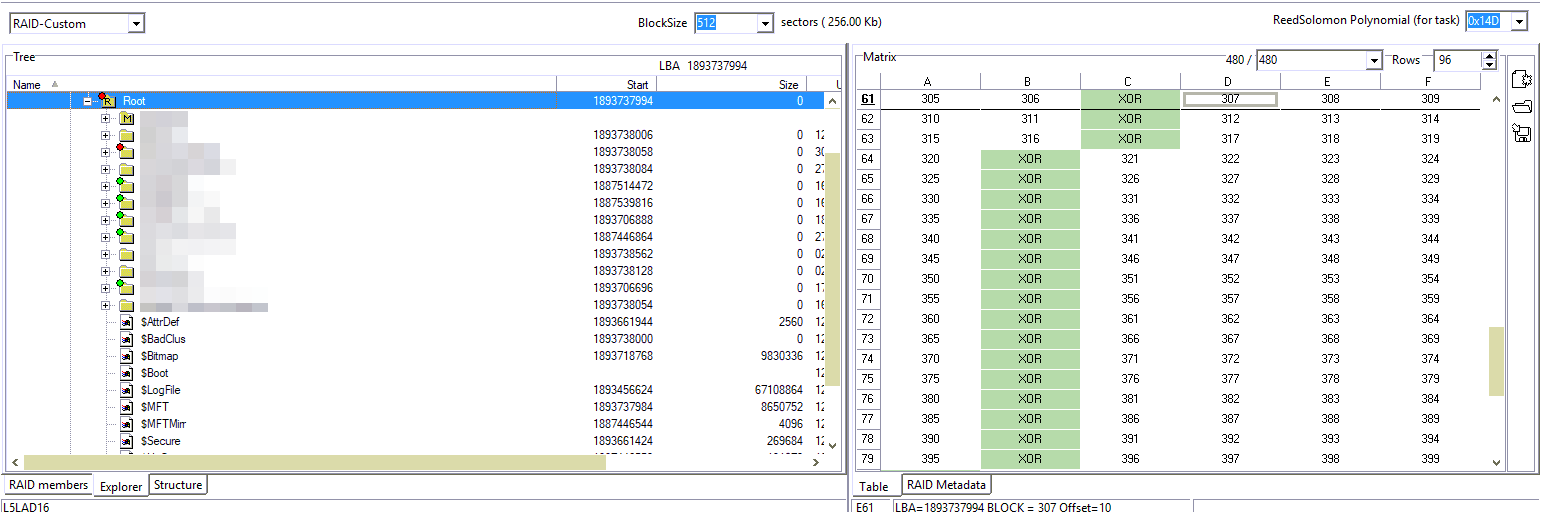The image size is (1543, 512).
Task: Sort tree by the Start column header
Action: point(605,85)
